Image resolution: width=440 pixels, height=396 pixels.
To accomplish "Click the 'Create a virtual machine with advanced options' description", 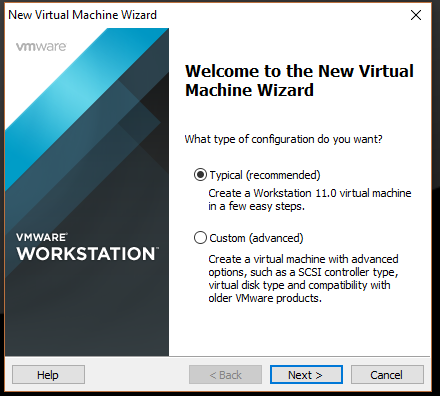I will [303, 278].
